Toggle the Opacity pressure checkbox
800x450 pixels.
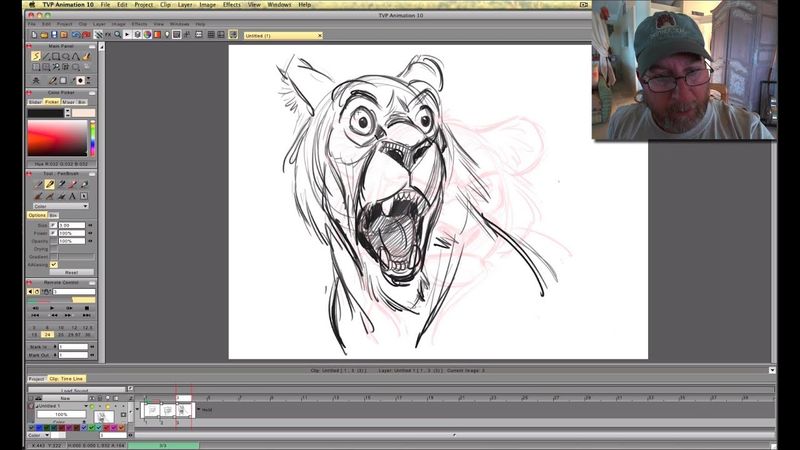click(x=54, y=241)
